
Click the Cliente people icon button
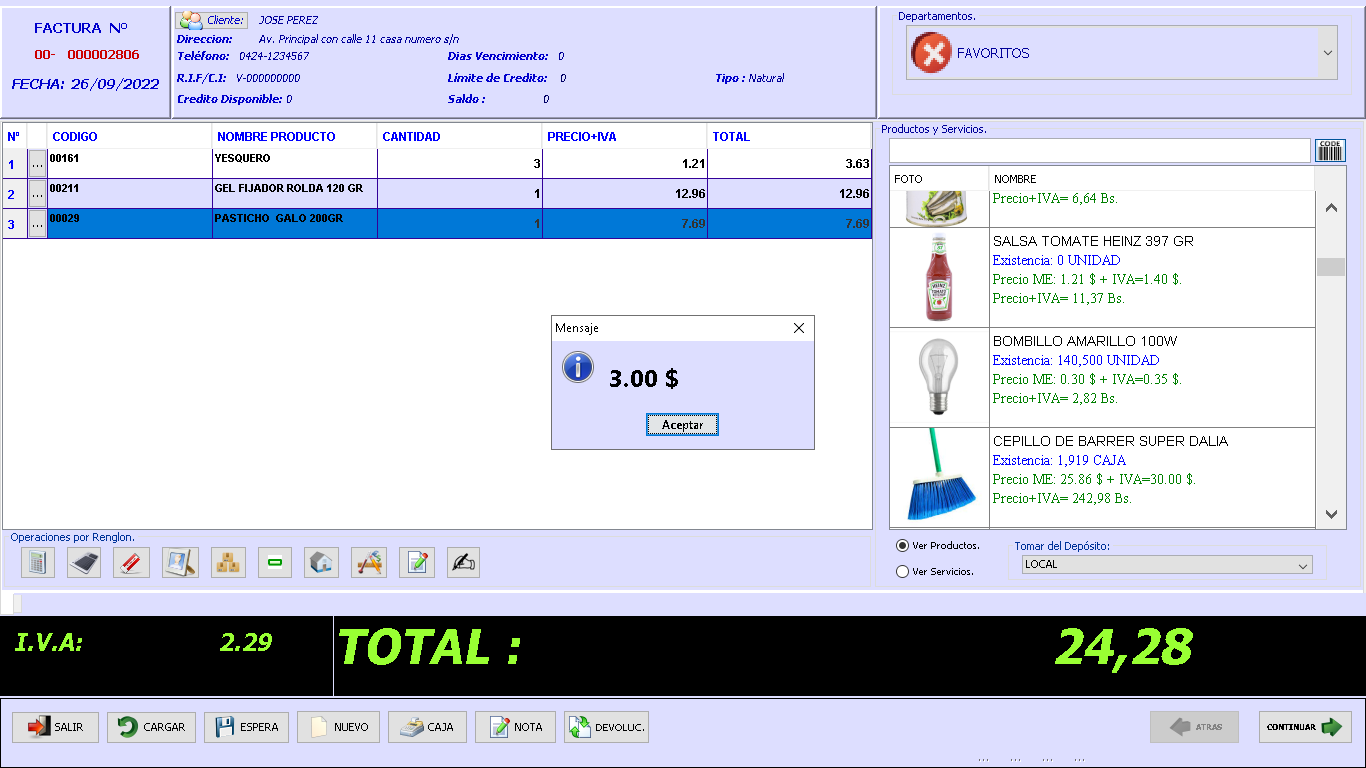[212, 20]
